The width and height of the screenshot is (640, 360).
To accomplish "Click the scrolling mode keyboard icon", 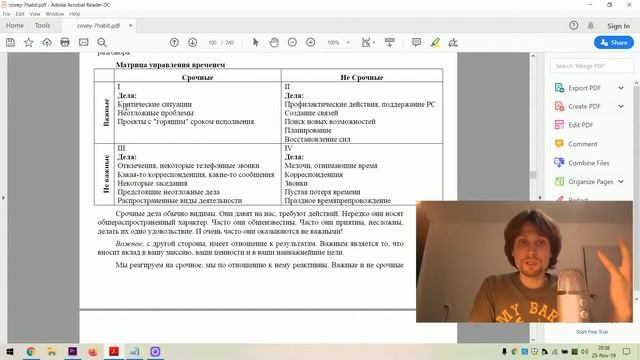I will 390,42.
